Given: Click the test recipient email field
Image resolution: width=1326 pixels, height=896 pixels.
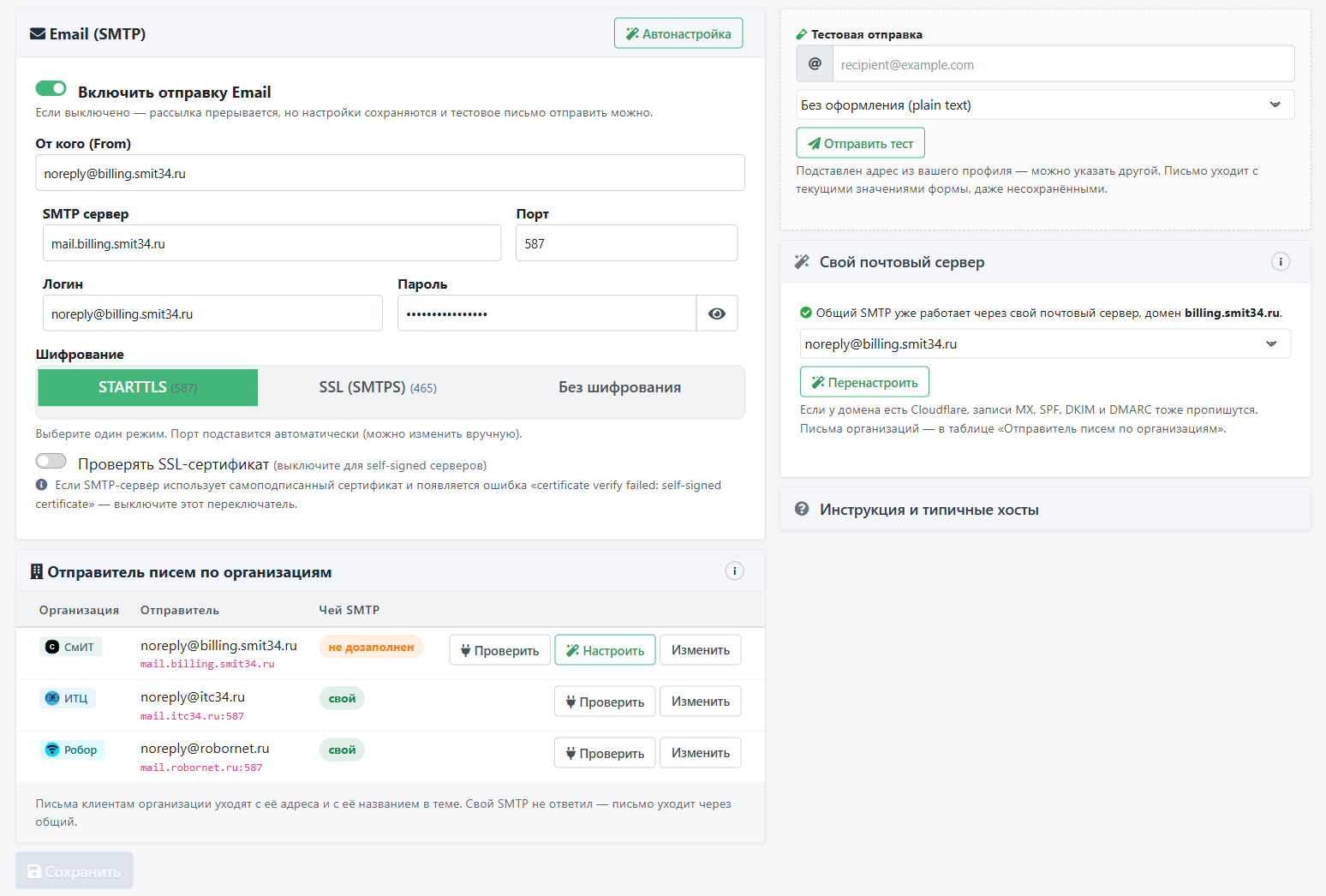Looking at the screenshot, I should (x=1063, y=64).
